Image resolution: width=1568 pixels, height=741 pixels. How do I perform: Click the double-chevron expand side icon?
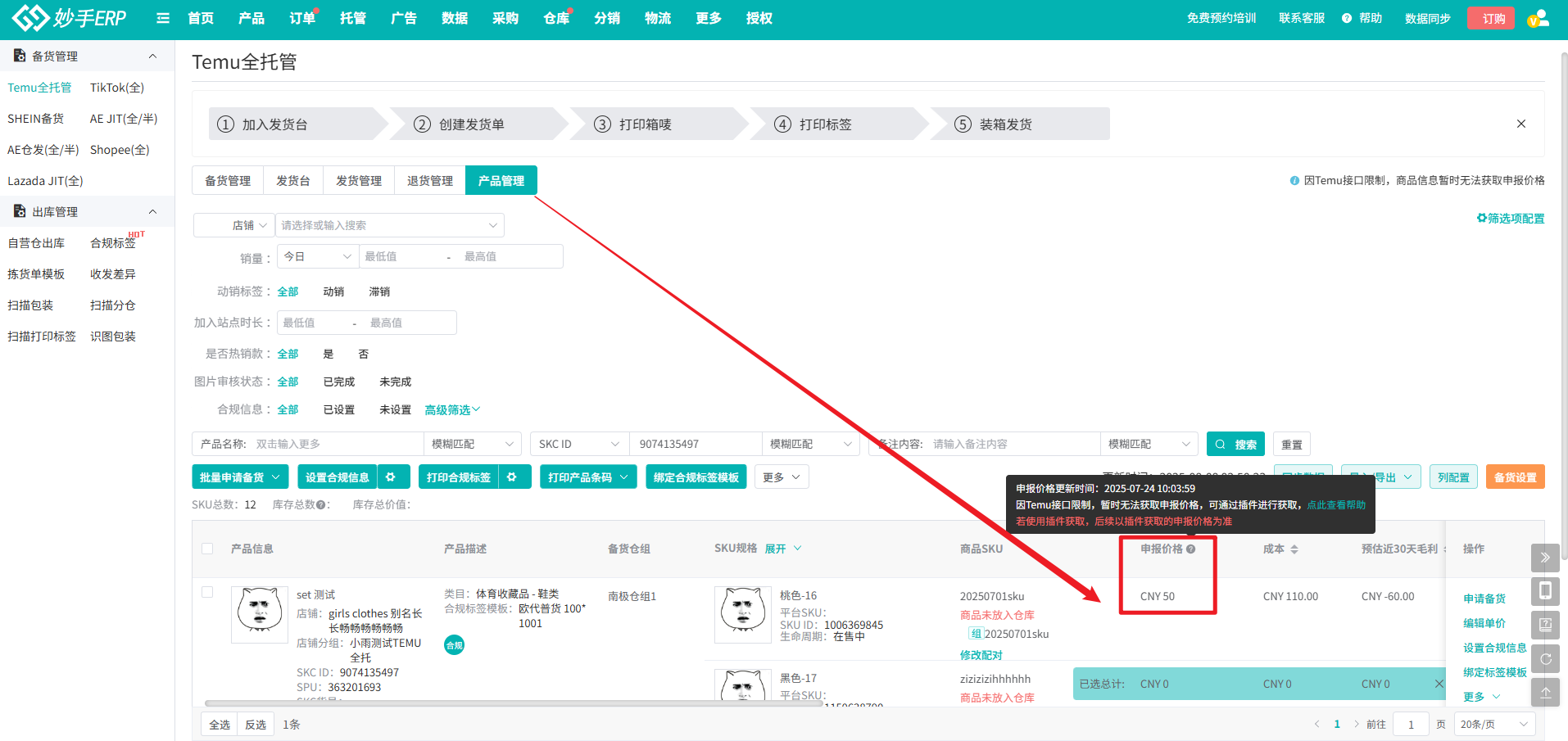tap(1545, 558)
